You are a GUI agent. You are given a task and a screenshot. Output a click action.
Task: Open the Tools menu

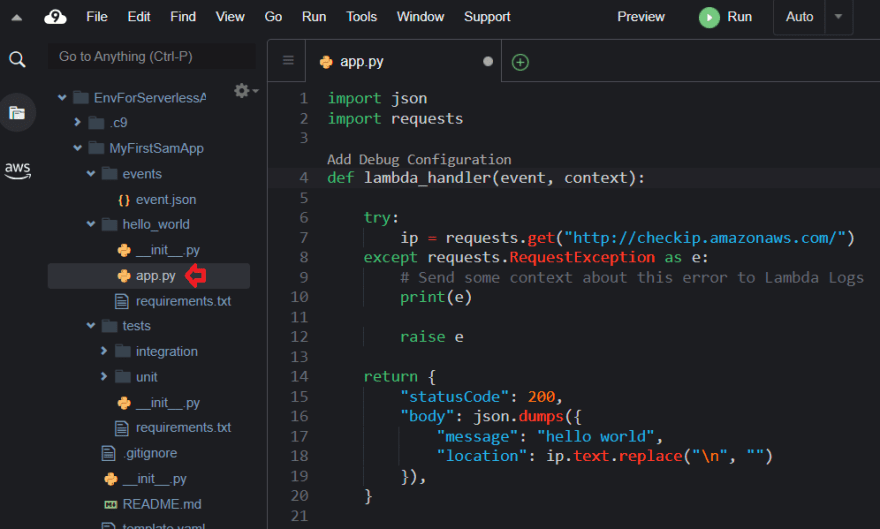361,17
